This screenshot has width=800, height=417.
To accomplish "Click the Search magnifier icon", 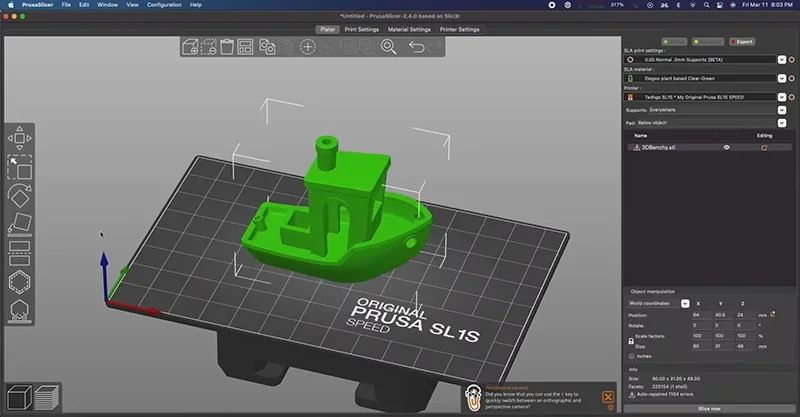I will pos(389,47).
